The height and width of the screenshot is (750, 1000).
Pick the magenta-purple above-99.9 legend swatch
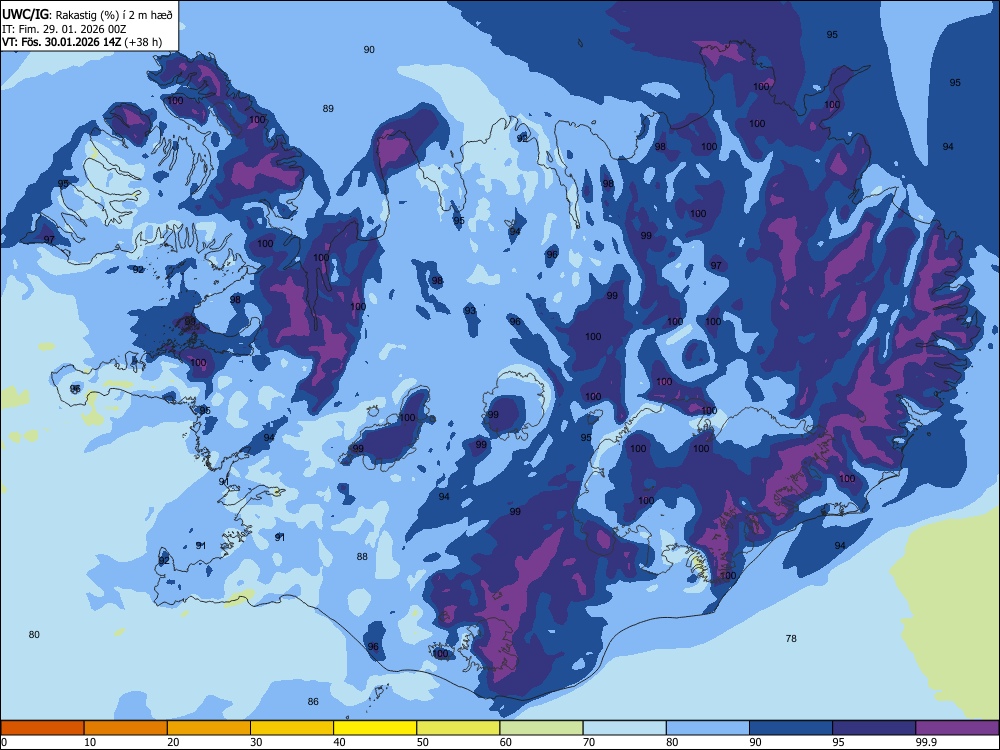click(957, 728)
